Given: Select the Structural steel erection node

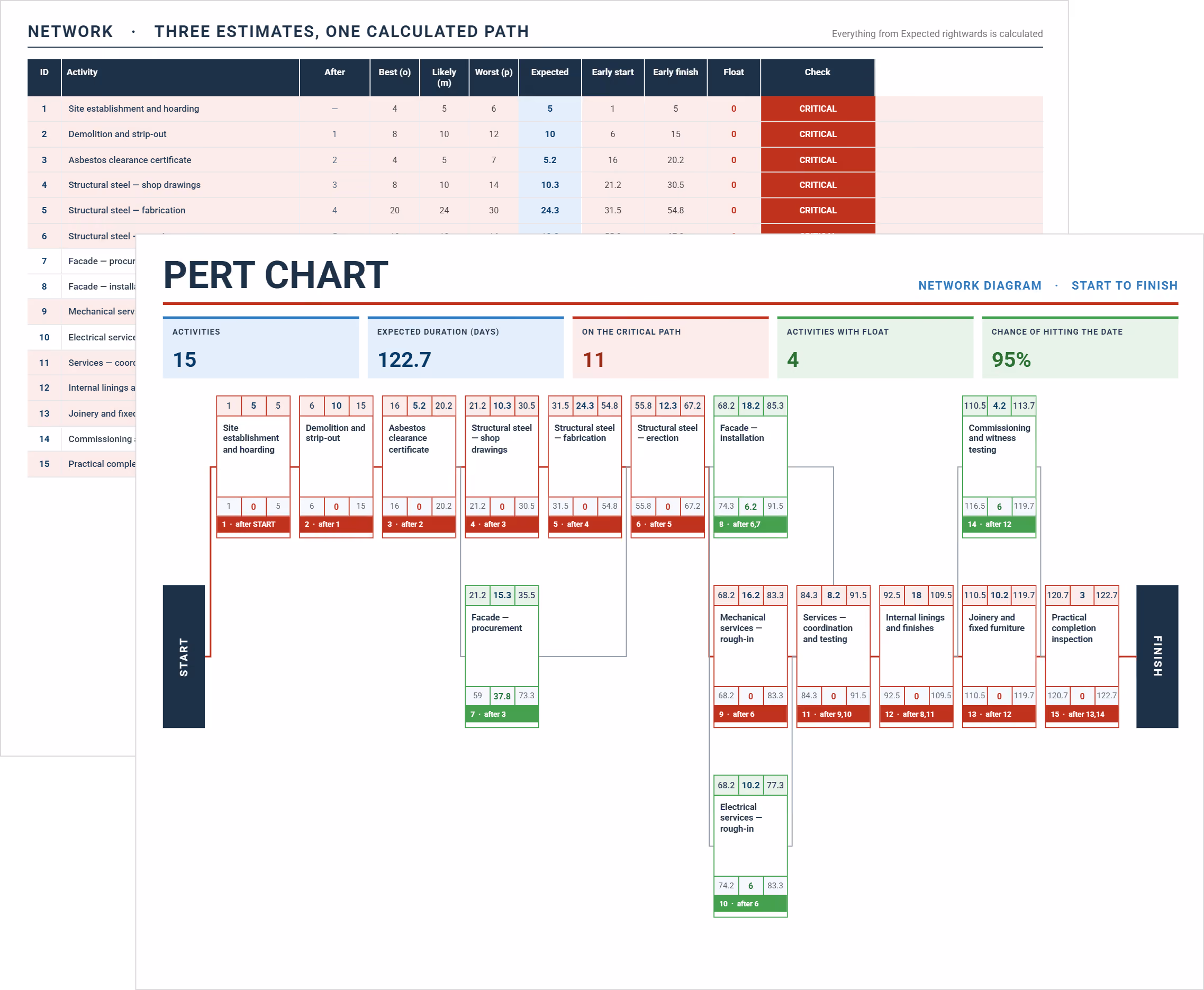Looking at the screenshot, I should click(667, 466).
